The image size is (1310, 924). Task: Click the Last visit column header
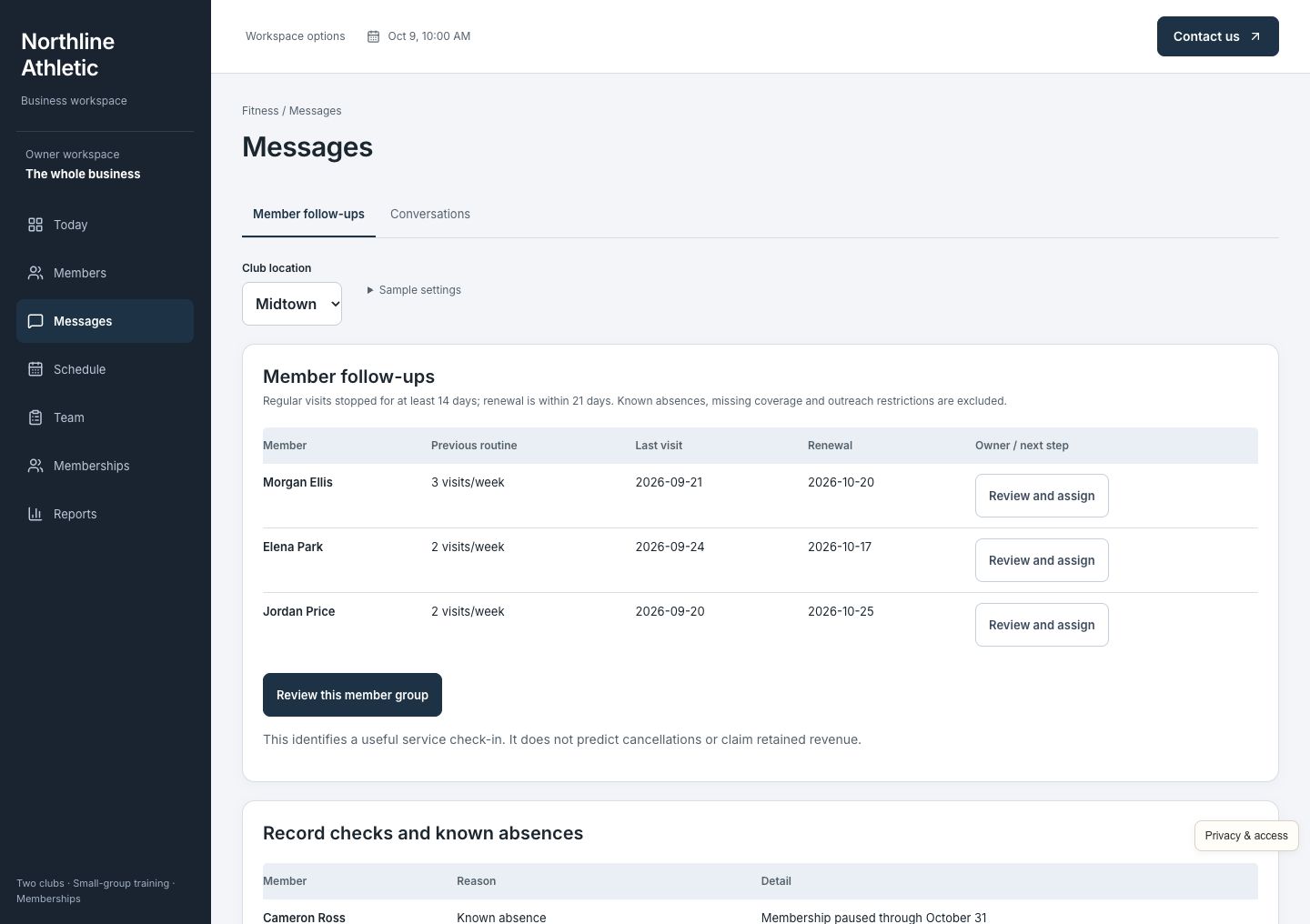(x=659, y=446)
